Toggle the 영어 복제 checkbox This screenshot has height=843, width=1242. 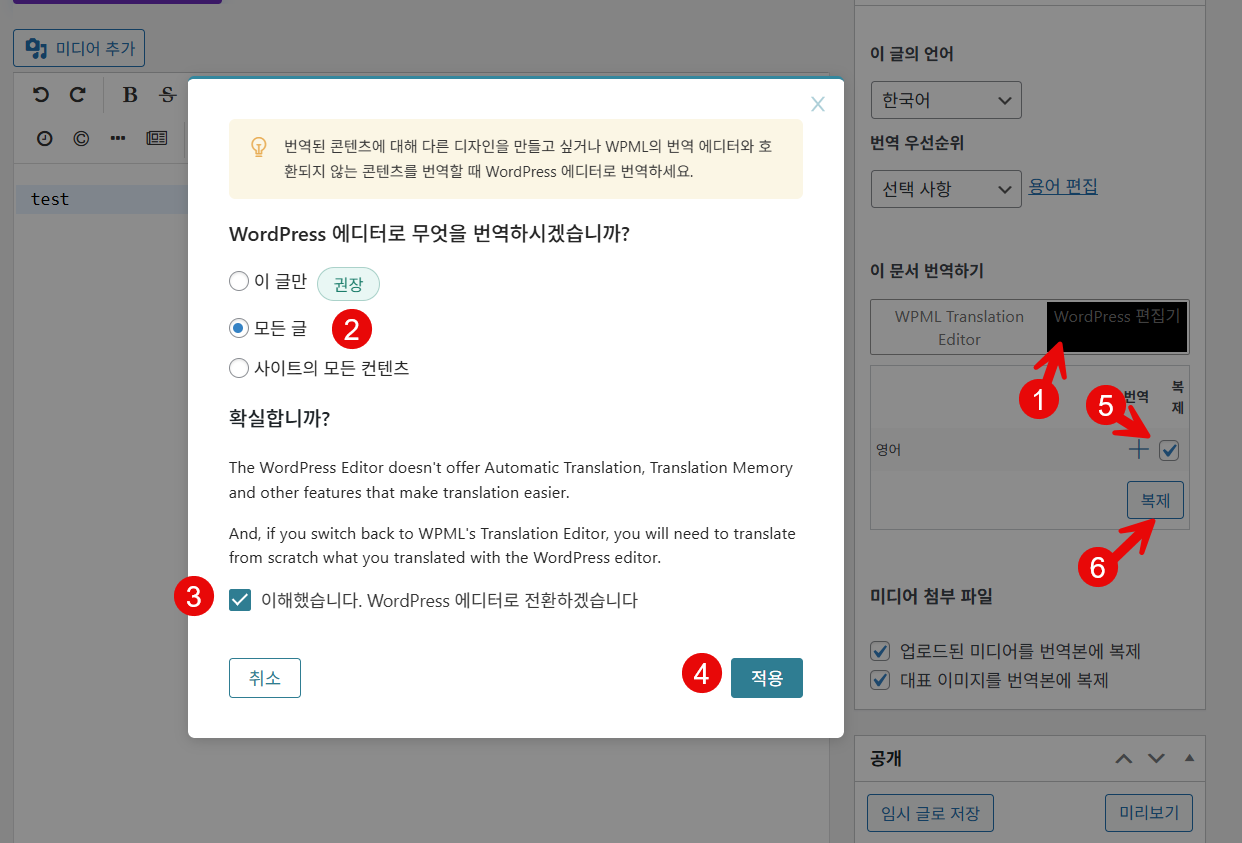pos(1169,451)
